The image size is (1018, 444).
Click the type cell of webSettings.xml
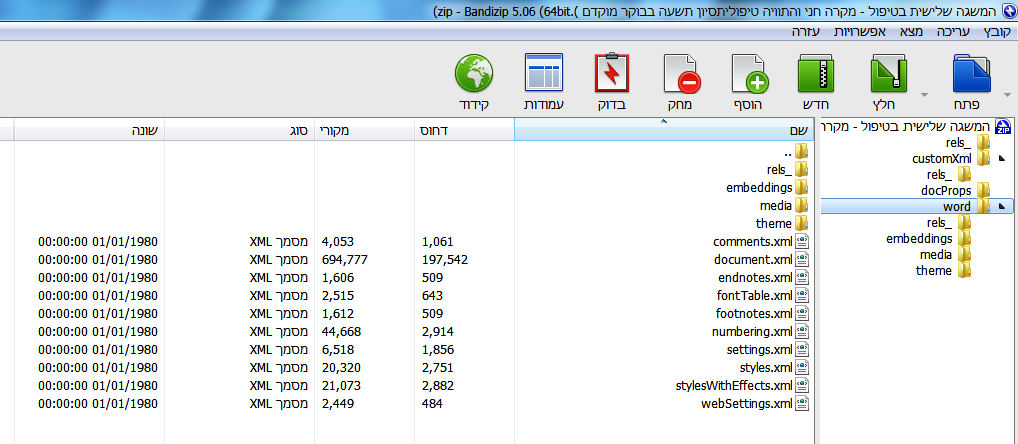point(279,404)
